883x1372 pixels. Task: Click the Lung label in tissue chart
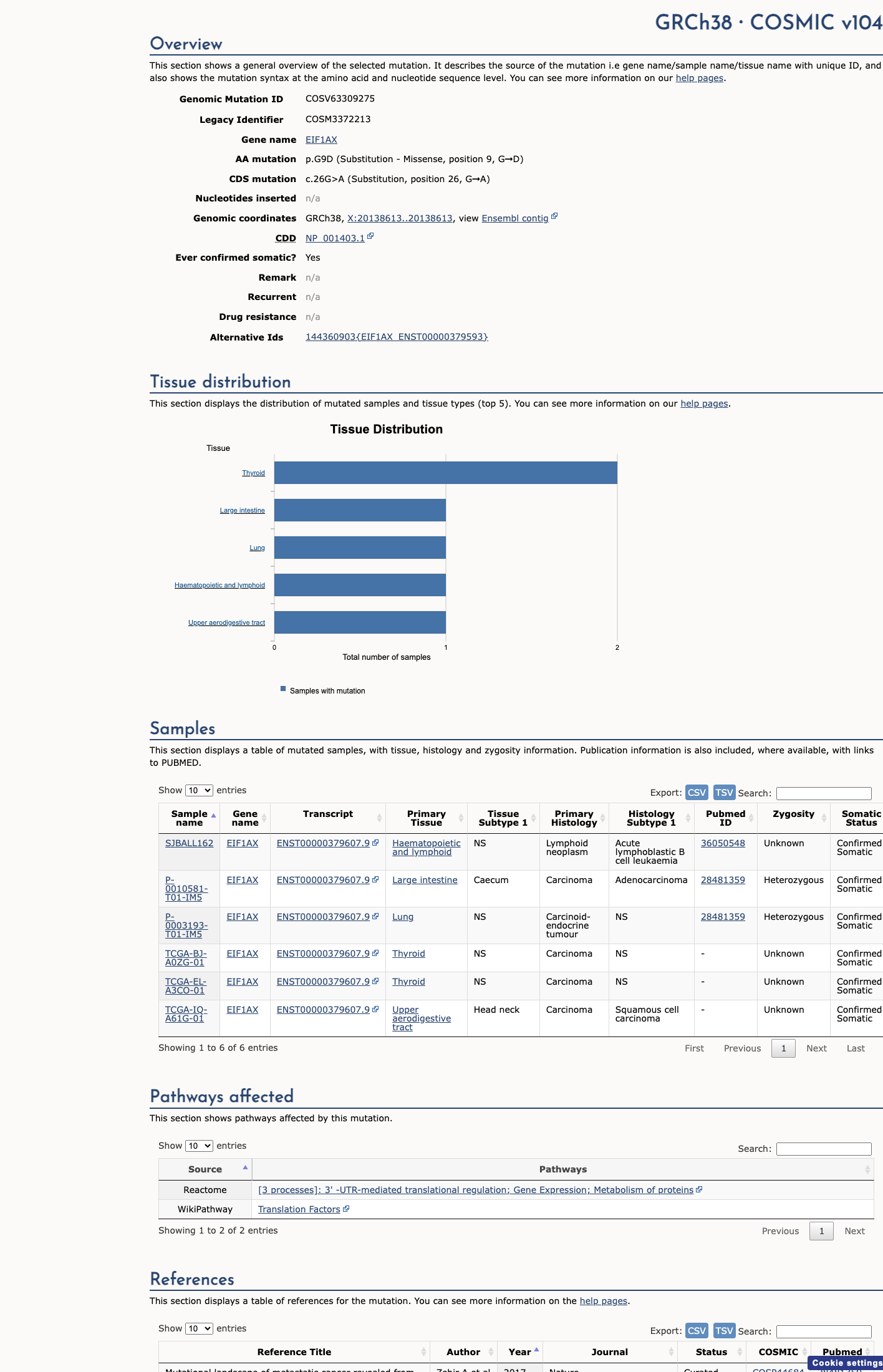257,548
